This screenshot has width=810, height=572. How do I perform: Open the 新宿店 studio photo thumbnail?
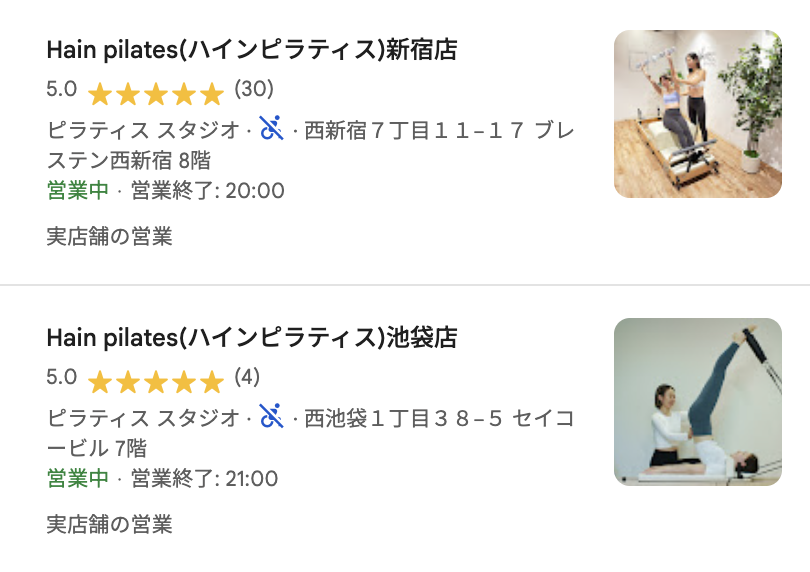(697, 114)
